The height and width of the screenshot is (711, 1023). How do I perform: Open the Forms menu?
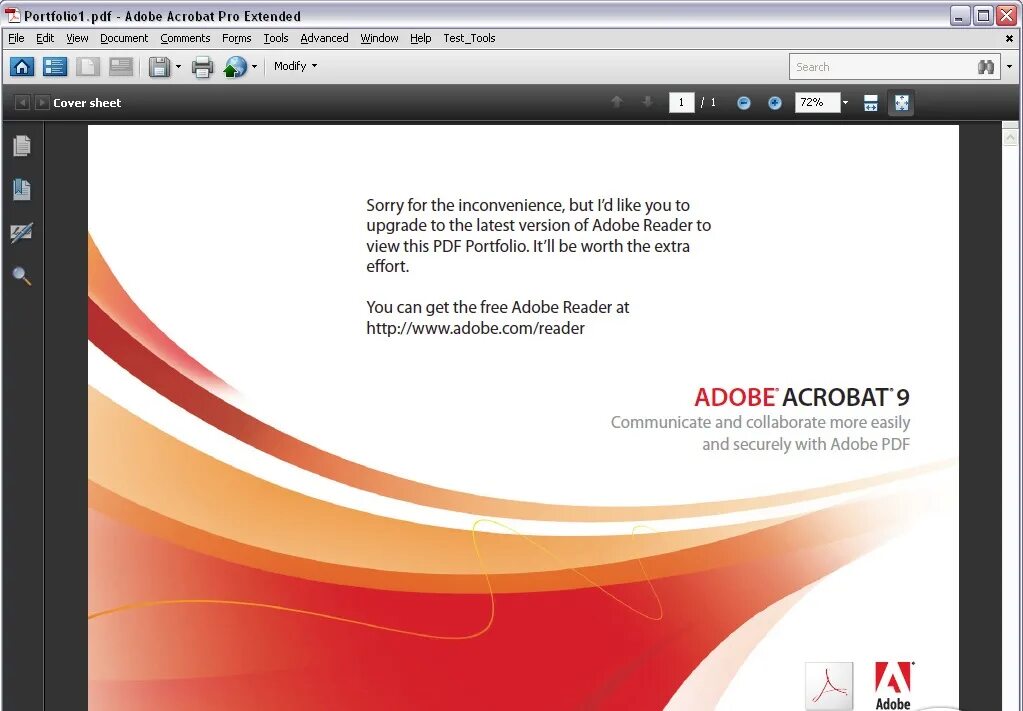point(236,38)
